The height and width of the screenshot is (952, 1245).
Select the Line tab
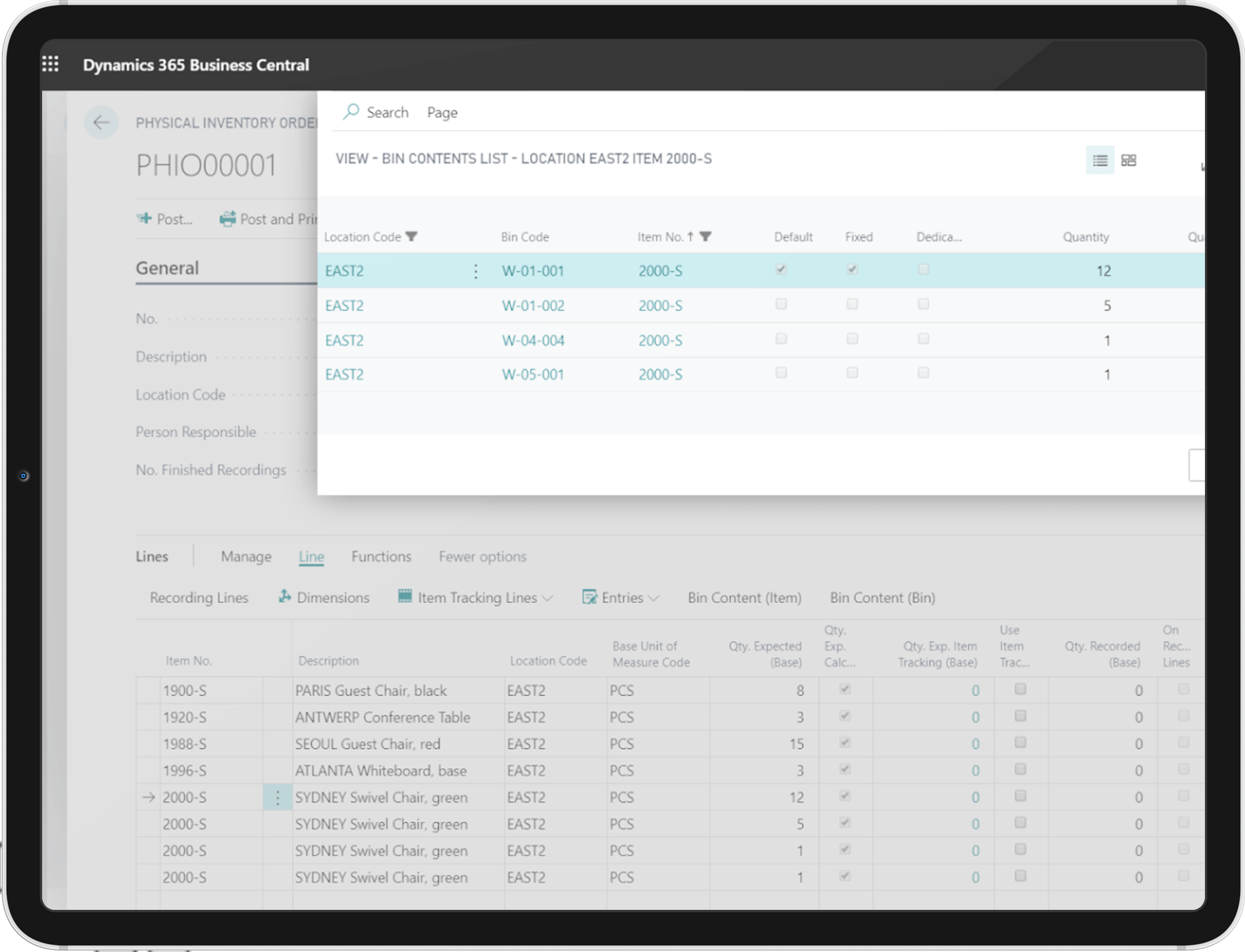(311, 556)
